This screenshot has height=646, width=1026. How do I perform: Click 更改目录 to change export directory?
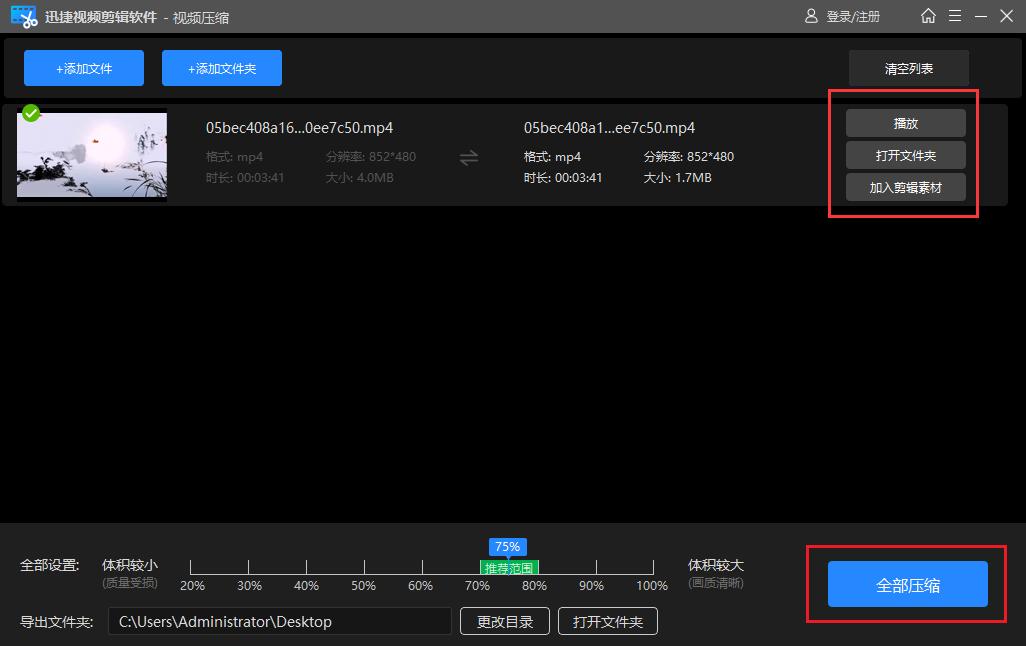(x=505, y=621)
